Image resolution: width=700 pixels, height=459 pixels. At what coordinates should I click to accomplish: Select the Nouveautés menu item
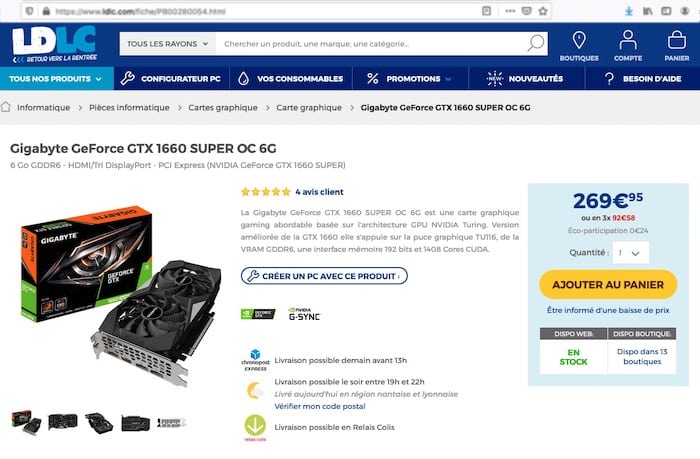(526, 79)
